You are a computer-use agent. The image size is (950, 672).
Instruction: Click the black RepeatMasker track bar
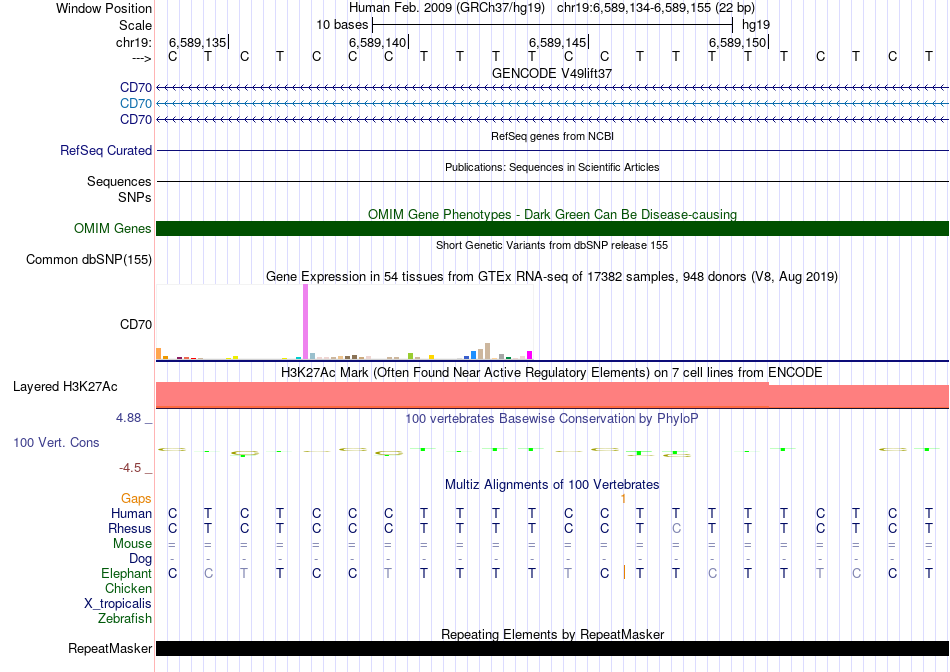(552, 648)
